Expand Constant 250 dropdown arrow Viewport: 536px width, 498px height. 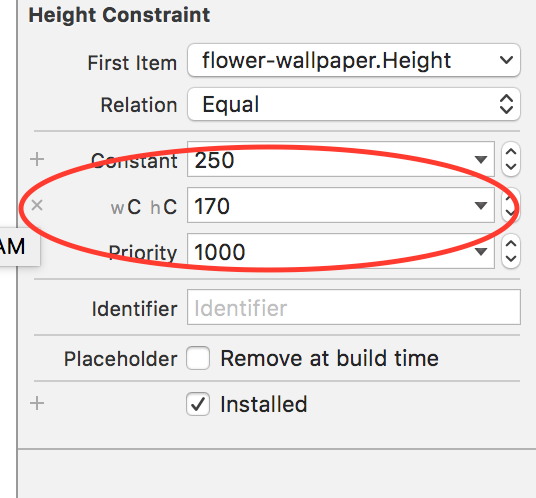click(481, 159)
